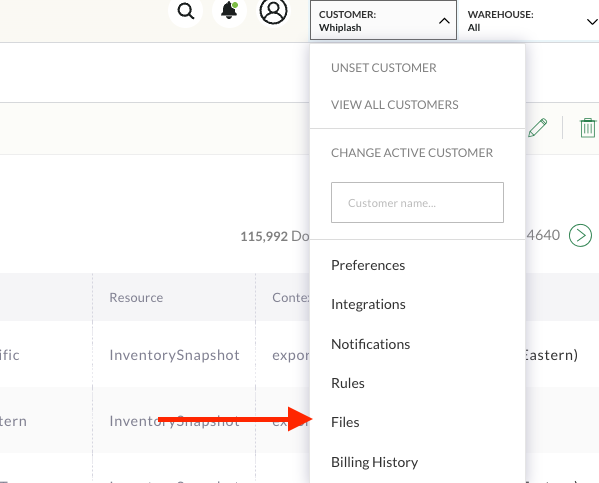
Task: Click the green pencil edit icon
Action: pyautogui.click(x=537, y=128)
